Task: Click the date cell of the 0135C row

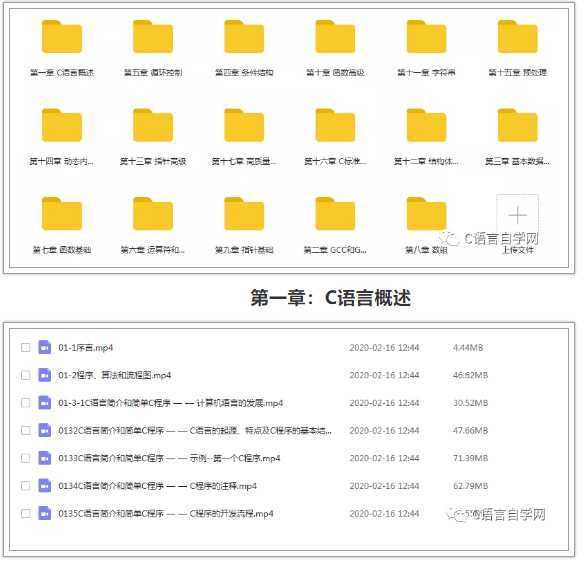Action: point(384,514)
